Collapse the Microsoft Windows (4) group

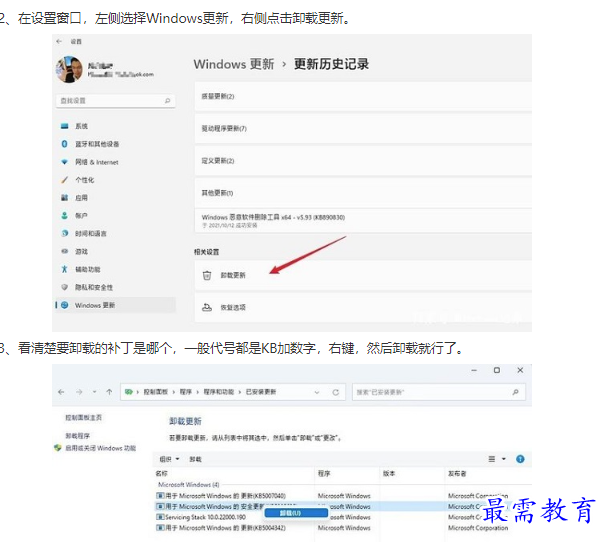[189, 485]
